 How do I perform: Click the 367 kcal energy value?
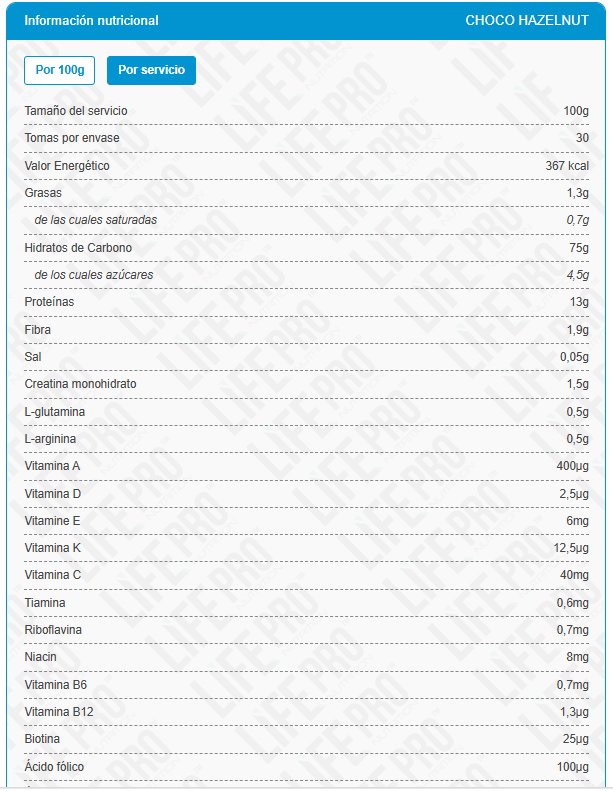[x=567, y=166]
